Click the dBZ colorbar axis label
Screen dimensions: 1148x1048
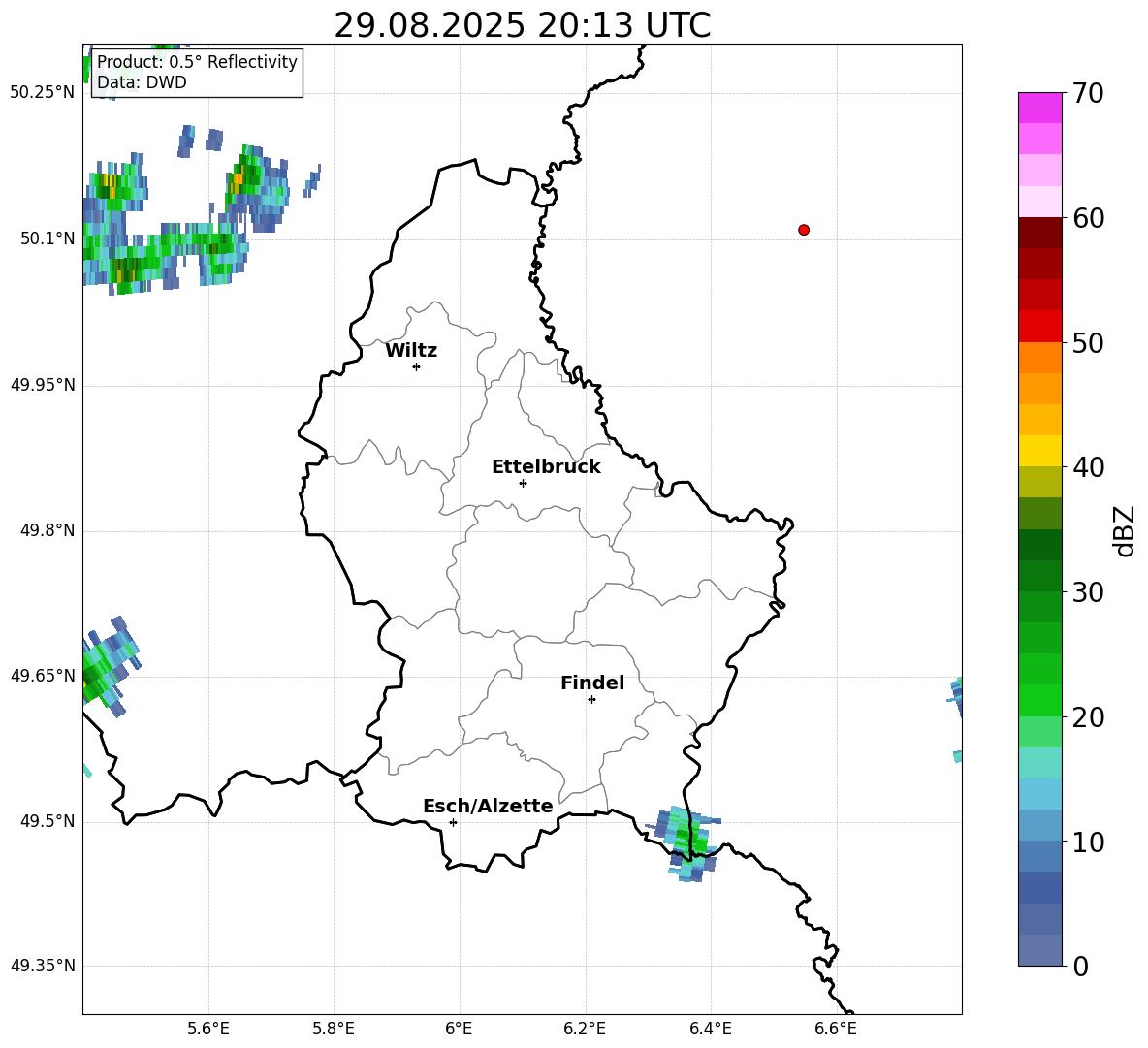coord(1125,530)
